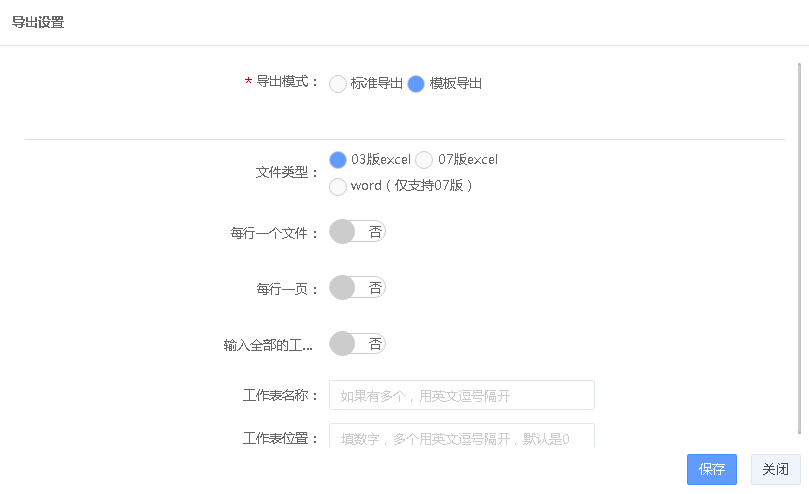Image resolution: width=809 pixels, height=494 pixels.
Task: Click the 关闭 button
Action: 775,469
